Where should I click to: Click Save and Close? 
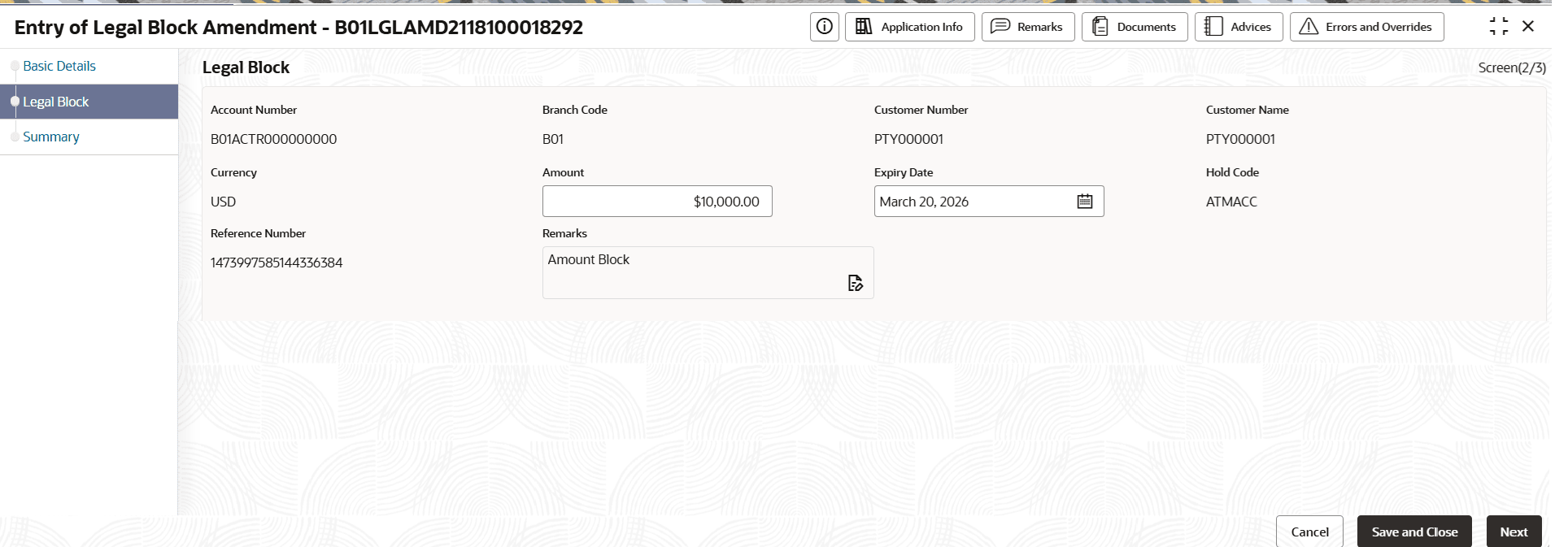[x=1414, y=532]
